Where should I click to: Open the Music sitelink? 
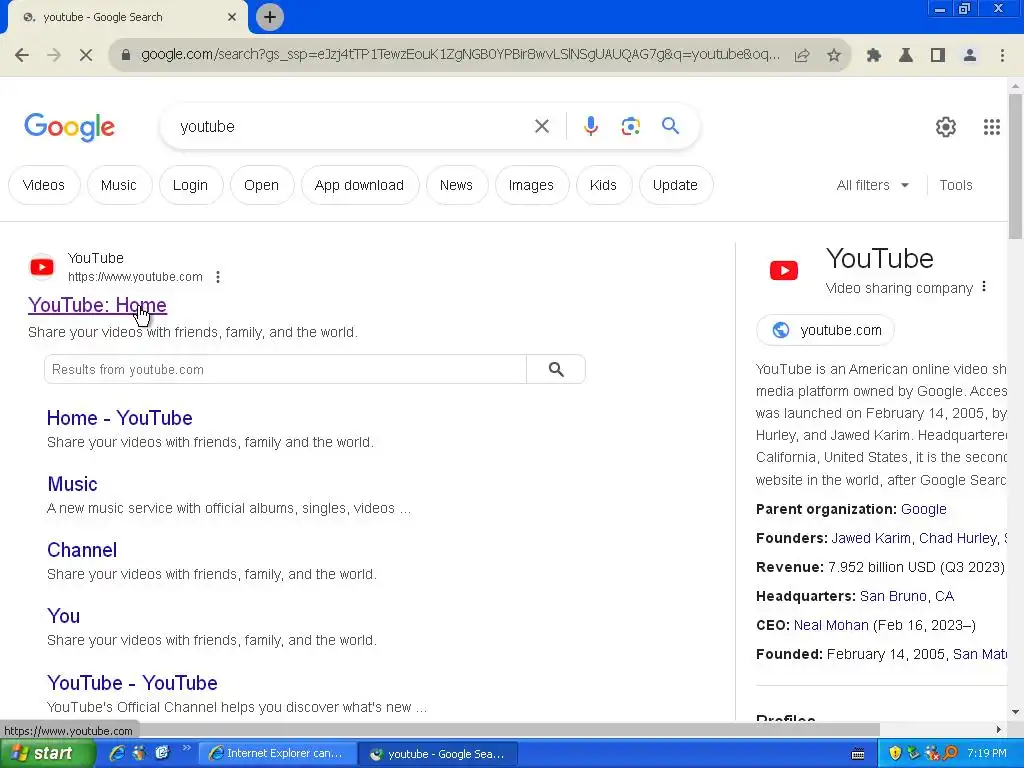pyautogui.click(x=72, y=484)
